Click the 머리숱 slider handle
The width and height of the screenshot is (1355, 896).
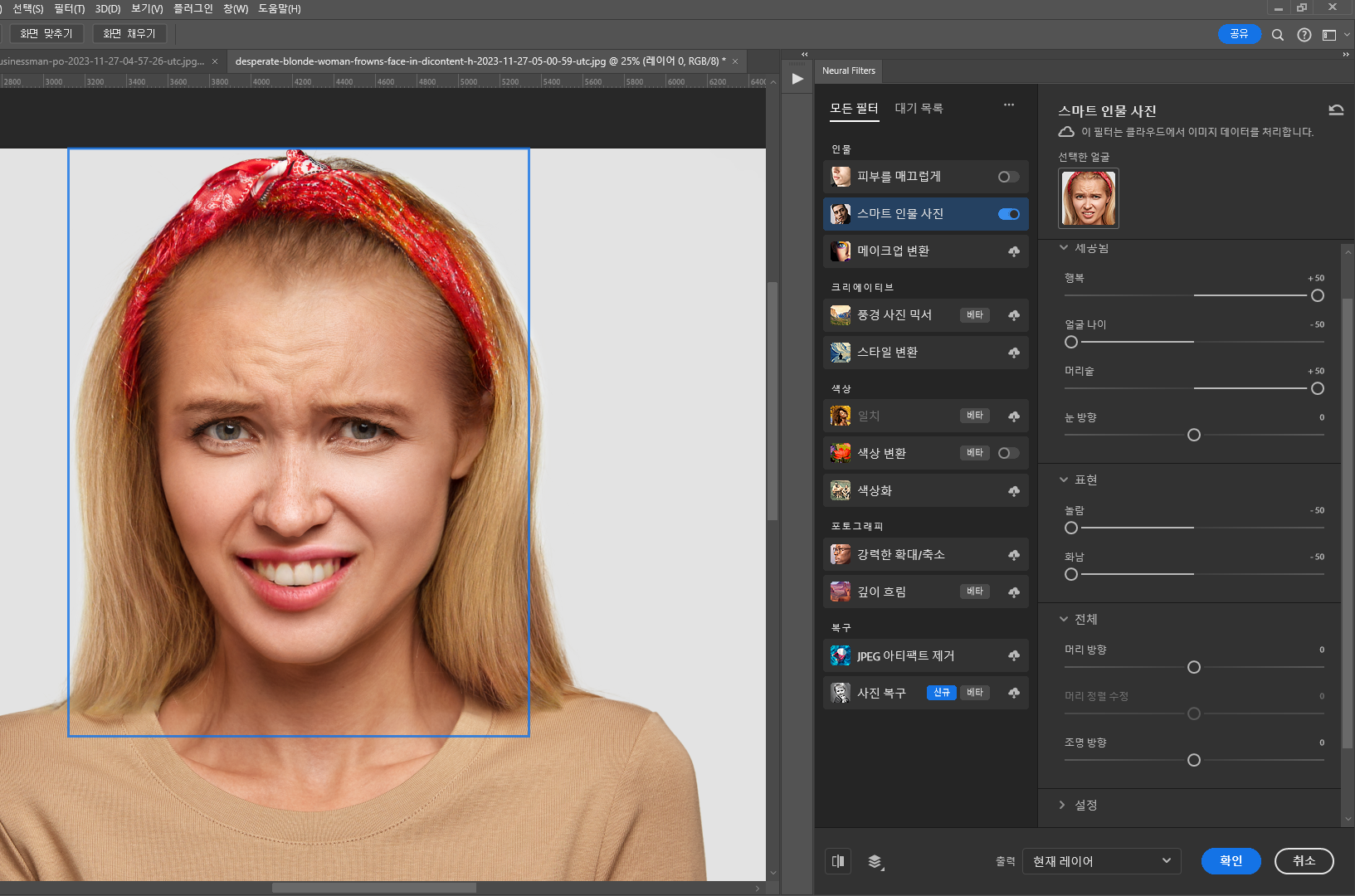pyautogui.click(x=1318, y=388)
